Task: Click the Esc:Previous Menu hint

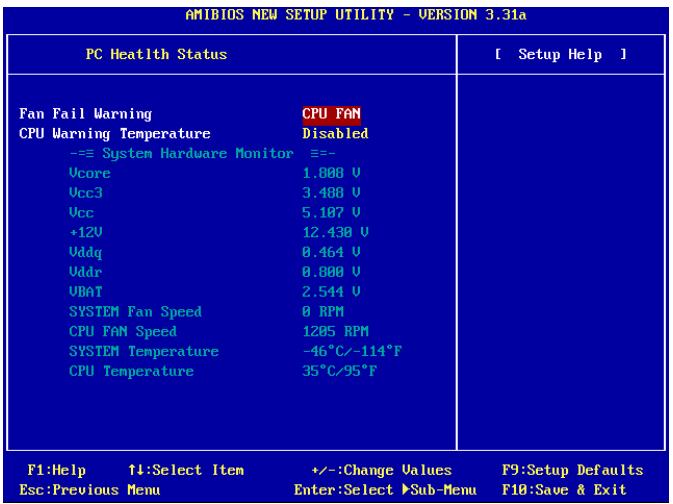Action: [90, 490]
